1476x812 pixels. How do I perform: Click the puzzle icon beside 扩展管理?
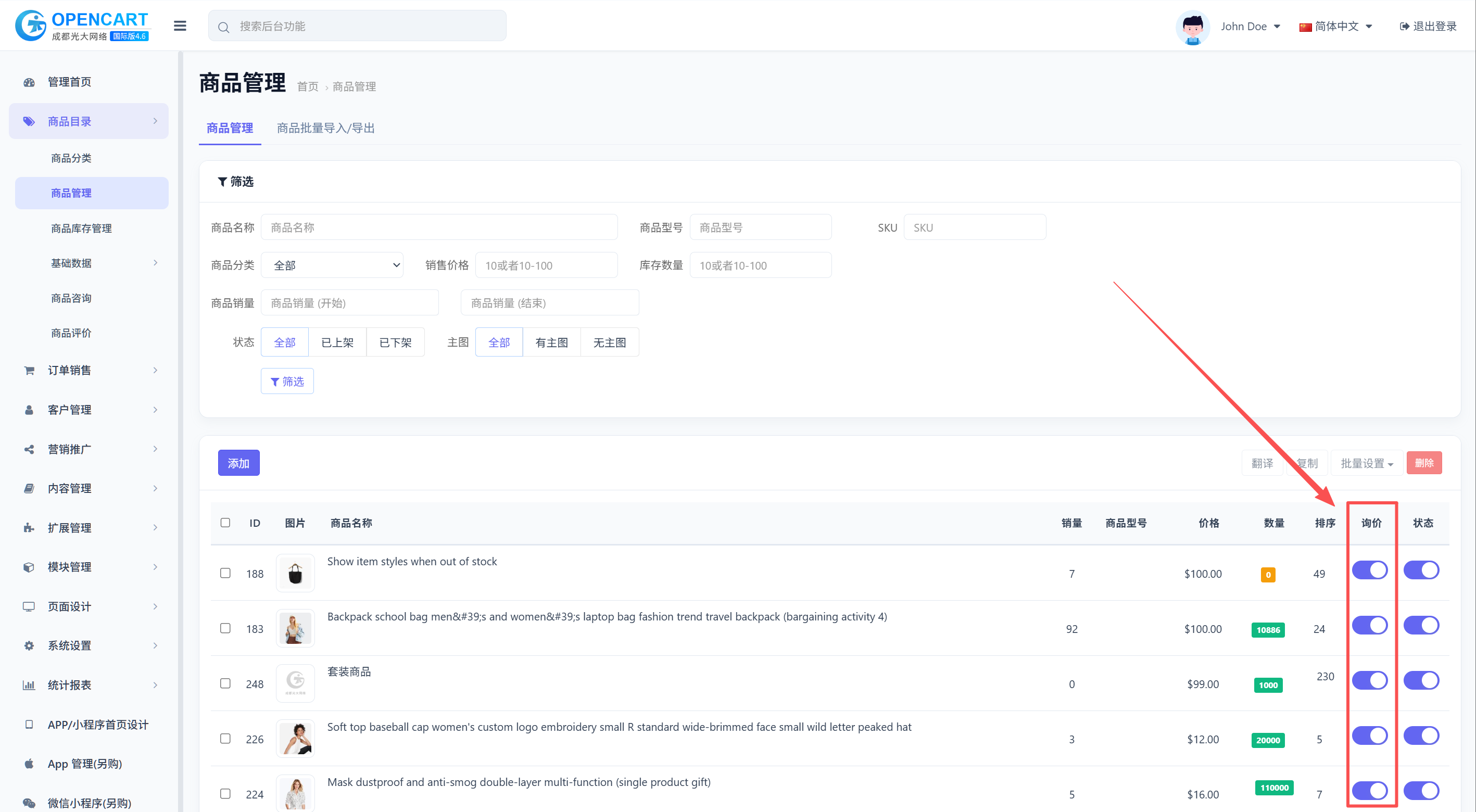29,528
